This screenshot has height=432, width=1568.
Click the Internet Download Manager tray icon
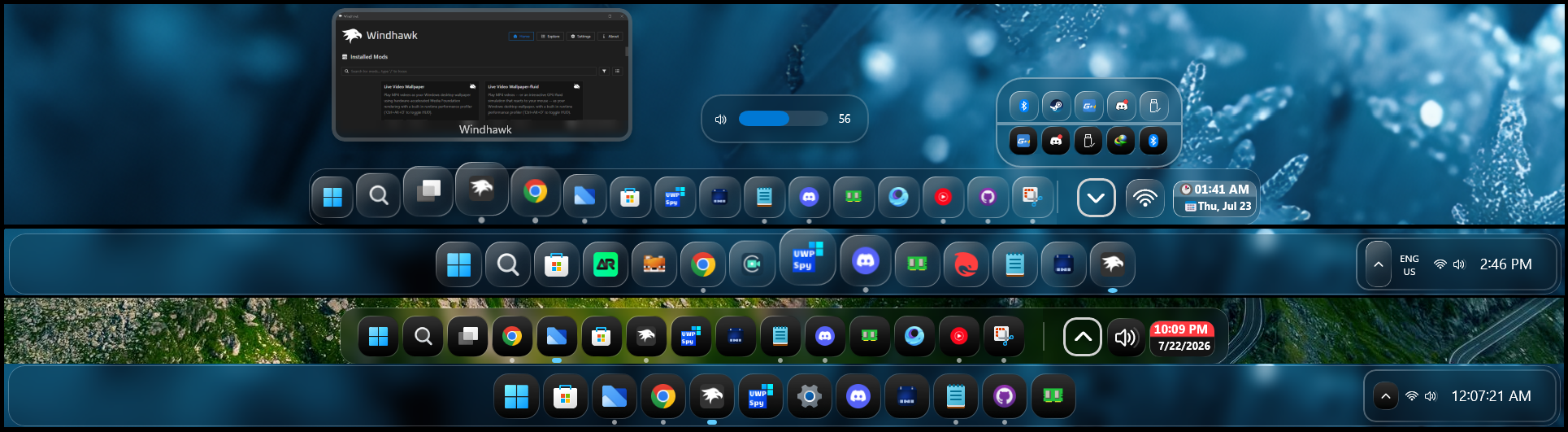(x=1121, y=141)
